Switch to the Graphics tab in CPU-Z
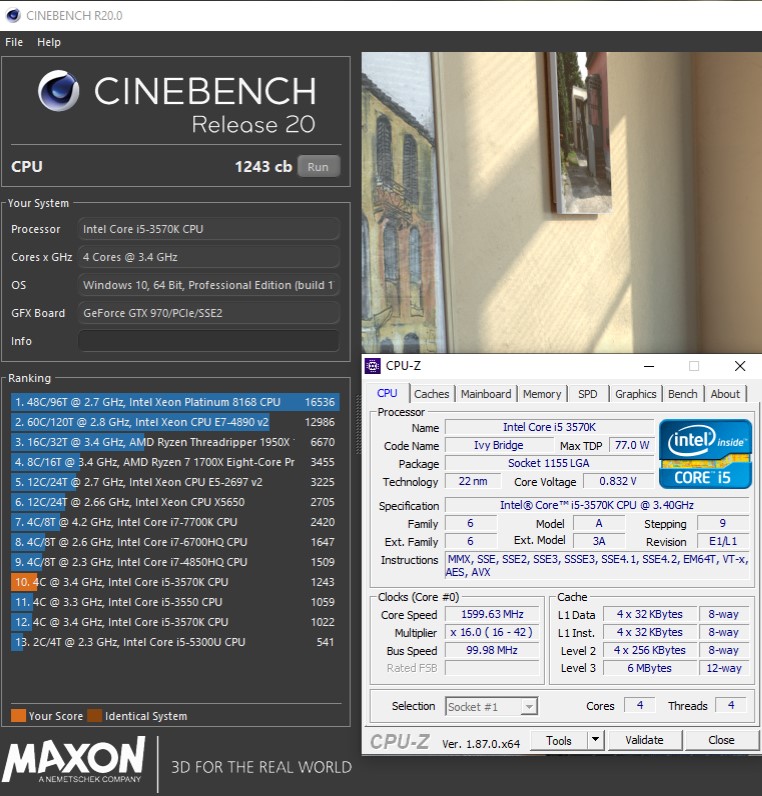The width and height of the screenshot is (762, 796). [x=636, y=394]
